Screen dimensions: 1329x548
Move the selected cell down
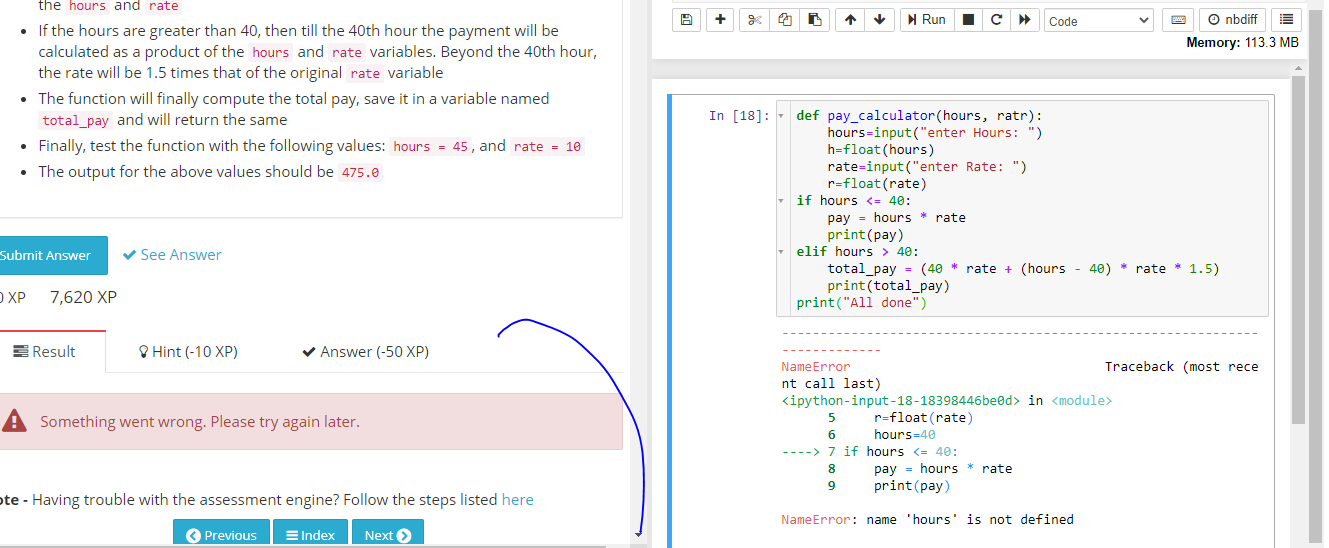[x=878, y=20]
